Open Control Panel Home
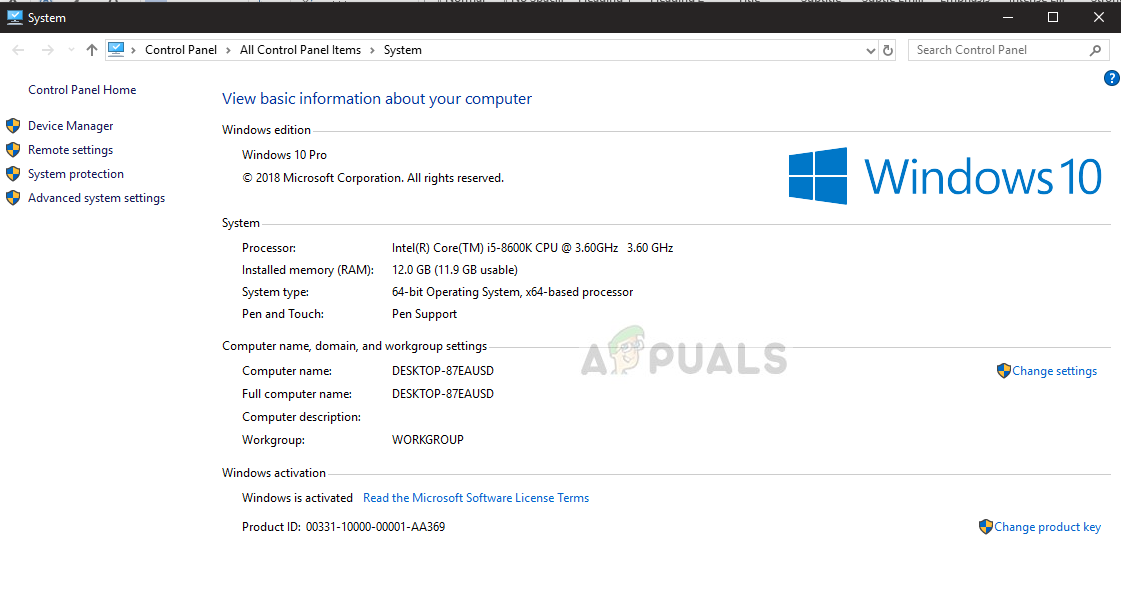 [x=82, y=90]
